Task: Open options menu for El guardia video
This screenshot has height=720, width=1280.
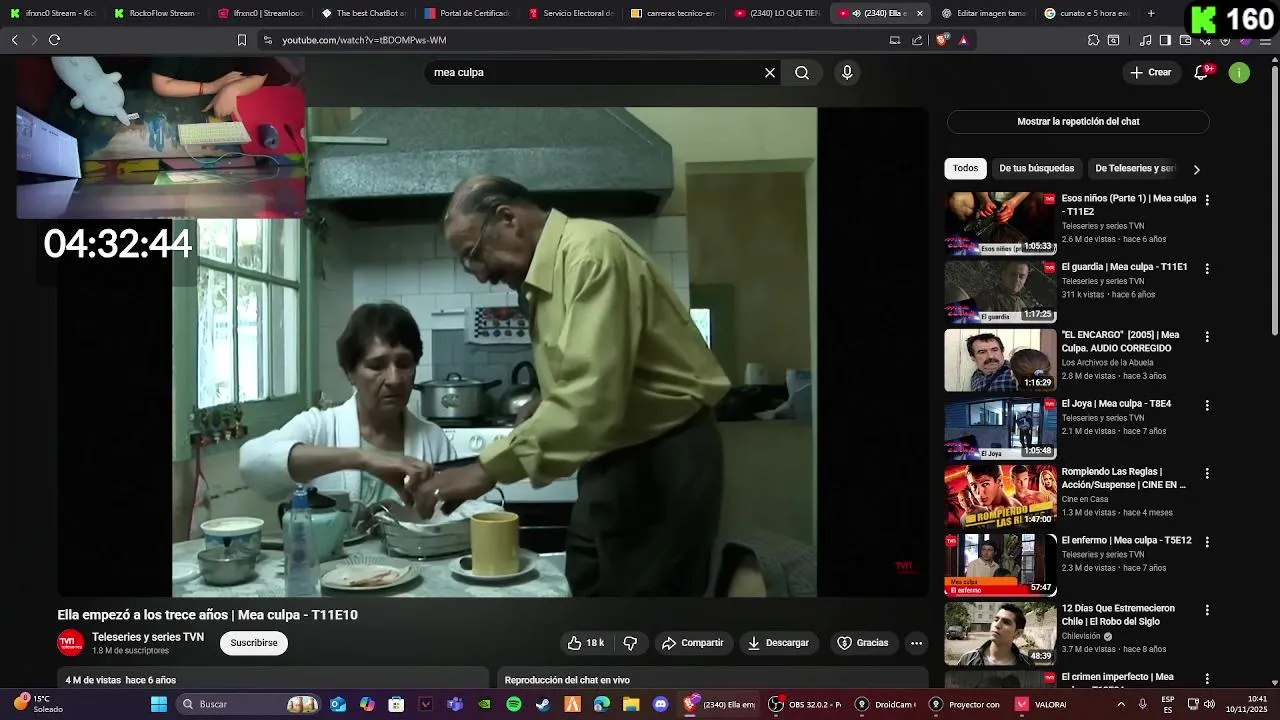Action: [1207, 269]
